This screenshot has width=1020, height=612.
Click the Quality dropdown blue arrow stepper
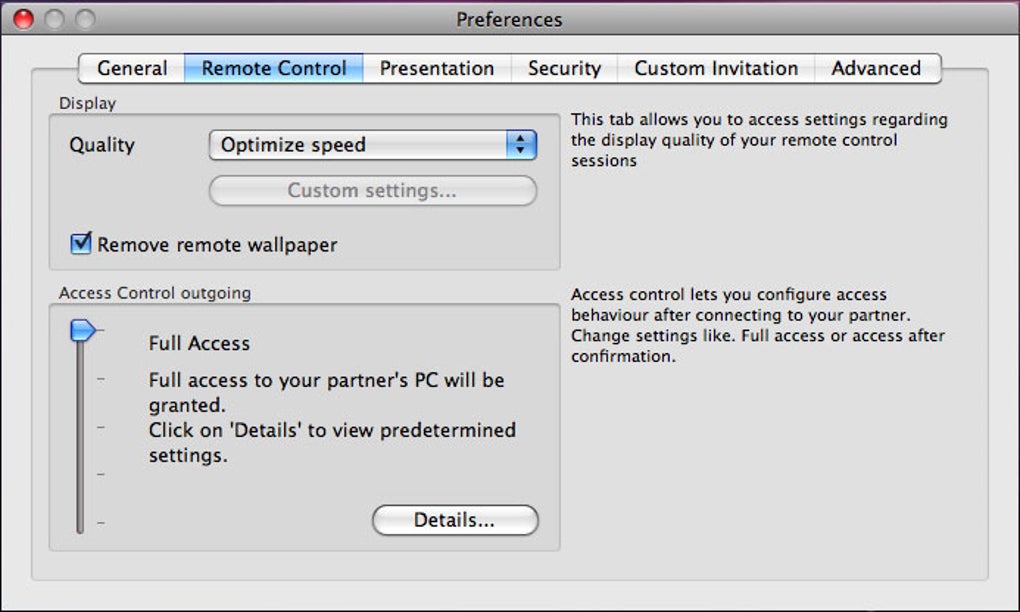(521, 145)
